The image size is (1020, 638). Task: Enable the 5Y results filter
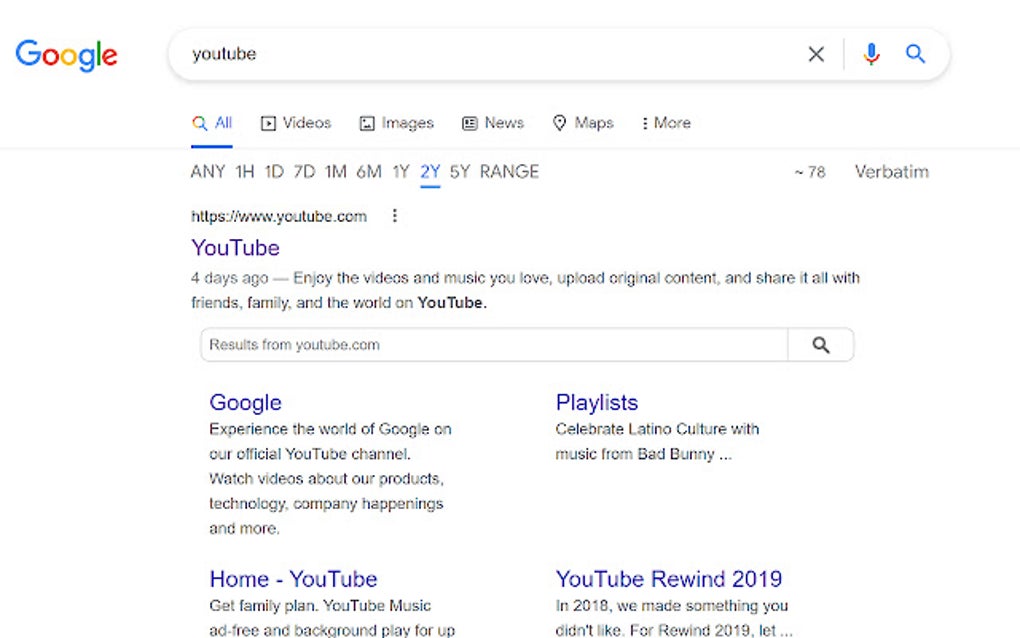click(458, 171)
